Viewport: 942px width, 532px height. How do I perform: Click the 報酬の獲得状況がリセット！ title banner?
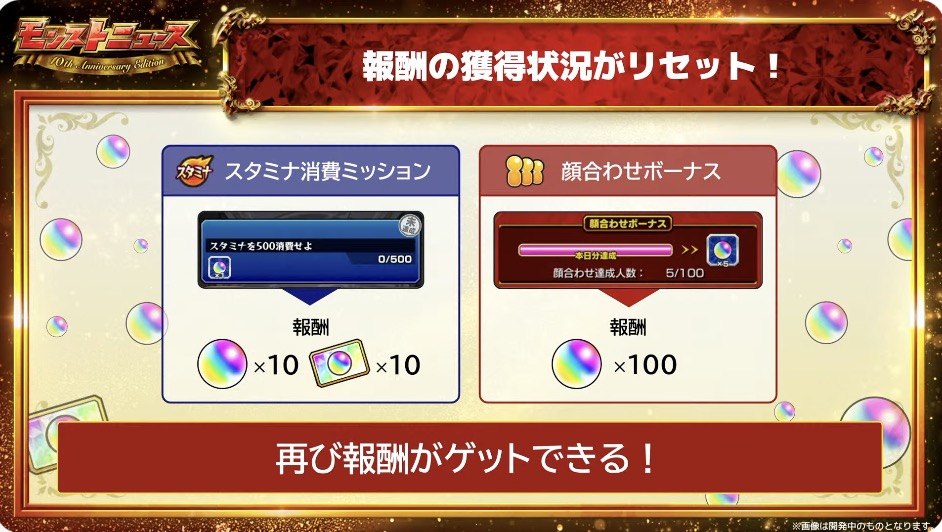[x=571, y=66]
